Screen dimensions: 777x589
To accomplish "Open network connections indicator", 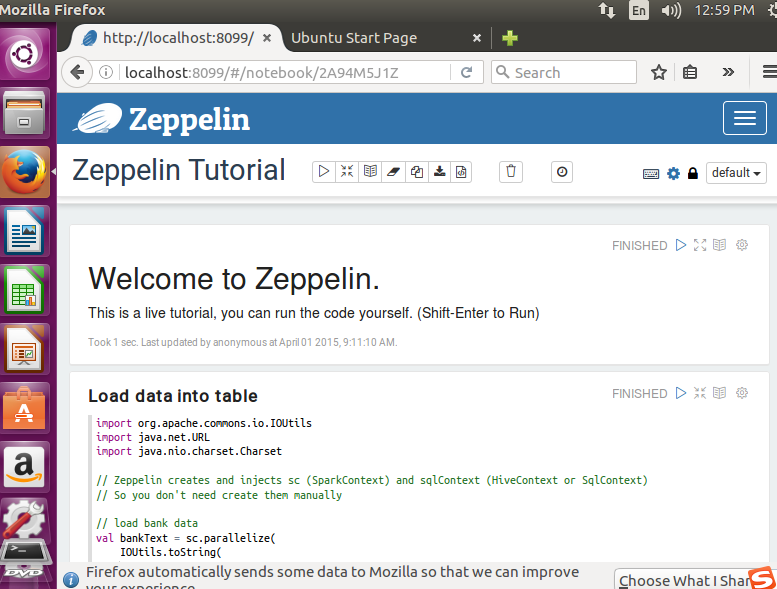I will click(x=607, y=10).
